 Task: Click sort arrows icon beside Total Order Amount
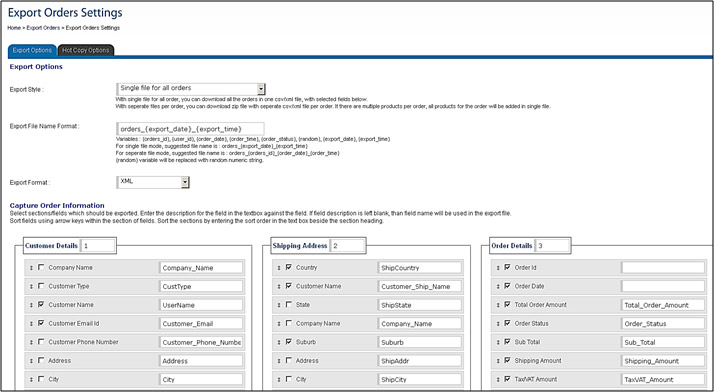point(497,305)
